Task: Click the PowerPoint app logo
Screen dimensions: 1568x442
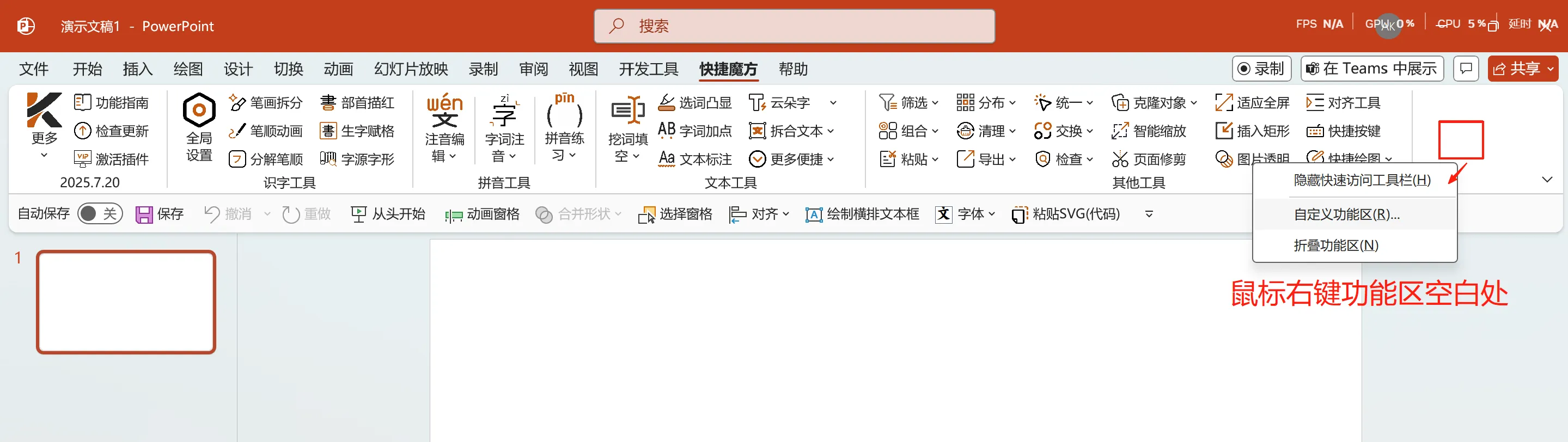Action: point(26,26)
